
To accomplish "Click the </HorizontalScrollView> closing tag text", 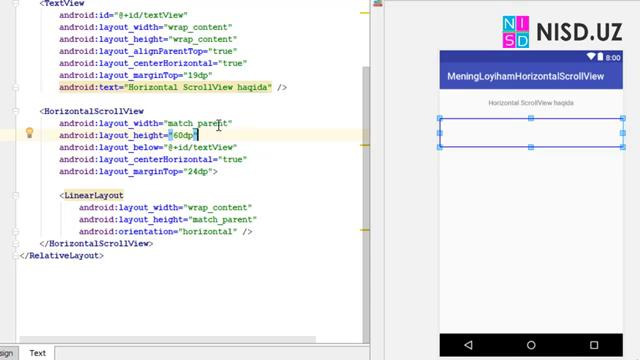I will 96,244.
